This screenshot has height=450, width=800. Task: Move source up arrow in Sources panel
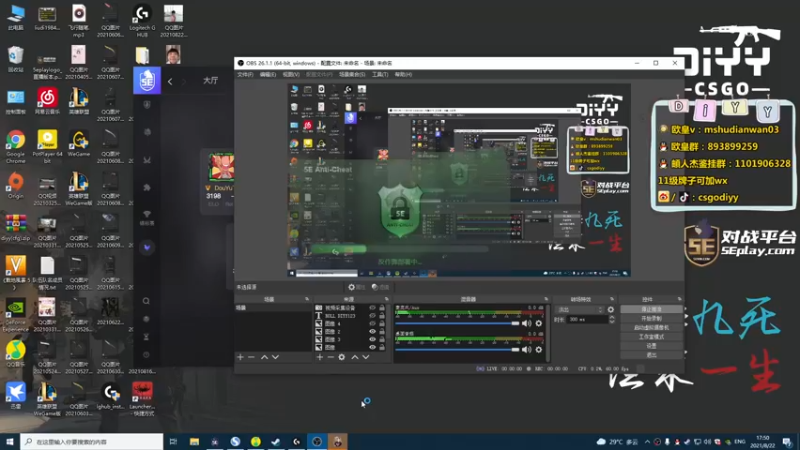point(355,357)
